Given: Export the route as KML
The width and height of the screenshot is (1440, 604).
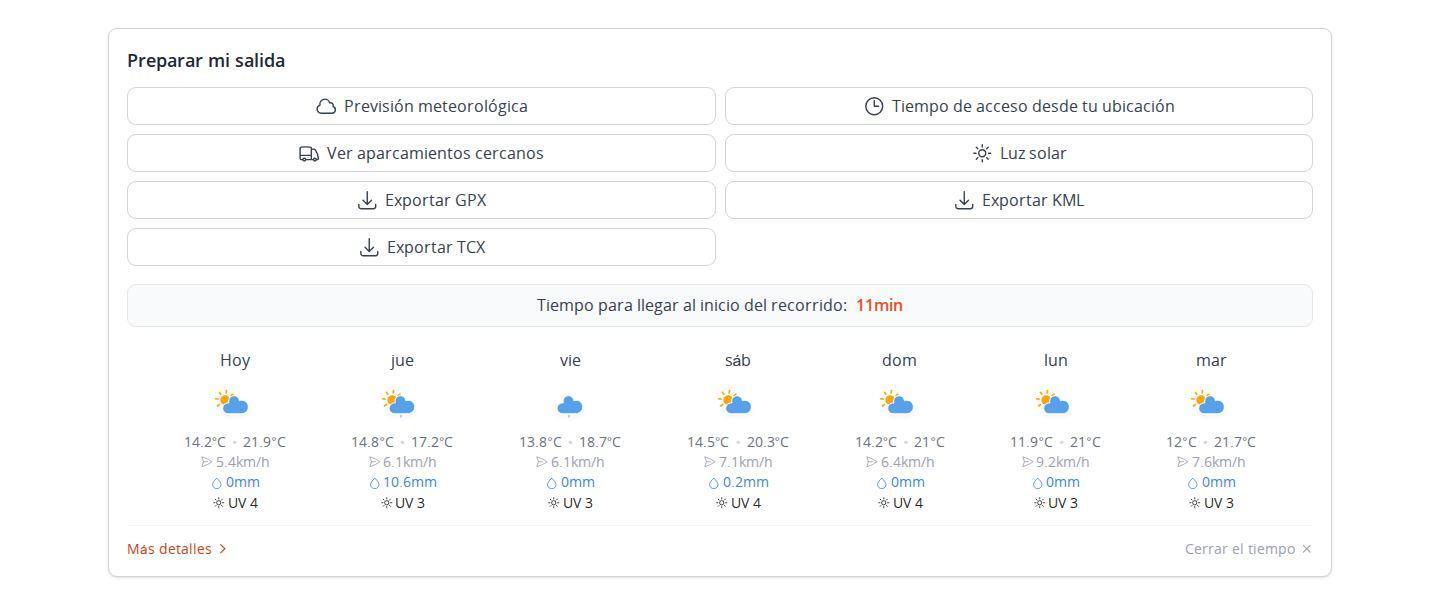Looking at the screenshot, I should tap(1018, 200).
